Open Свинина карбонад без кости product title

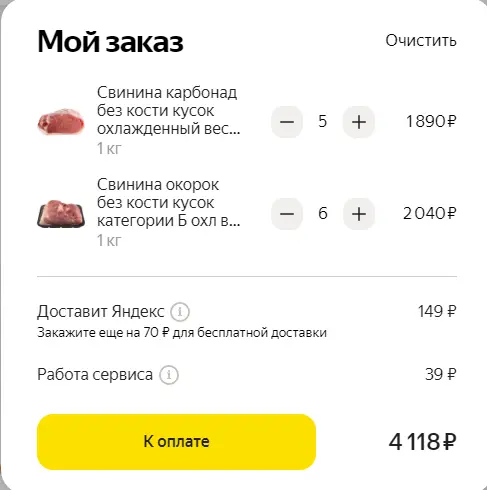[x=168, y=110]
